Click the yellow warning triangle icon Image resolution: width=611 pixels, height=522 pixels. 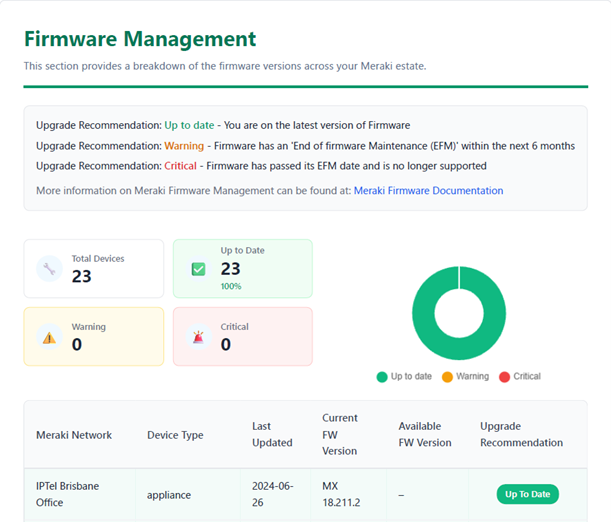(x=49, y=337)
